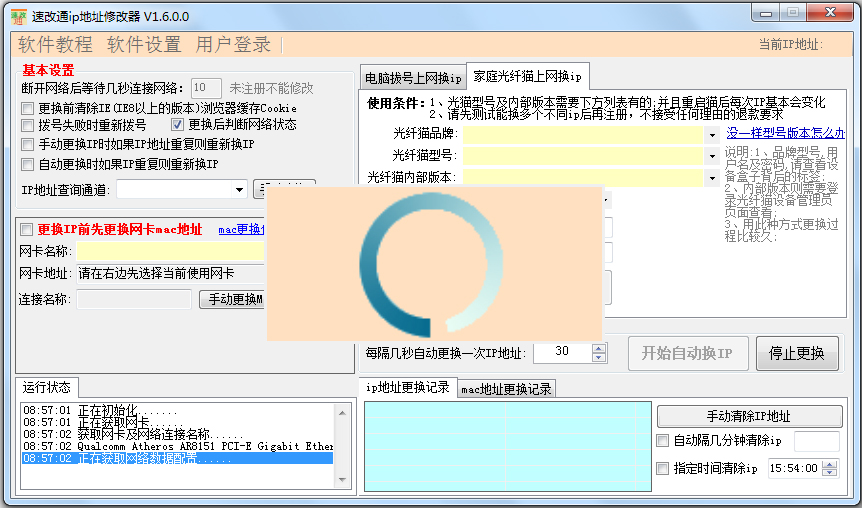Click the 15:54:00 time field
862x508 pixels.
(x=794, y=468)
